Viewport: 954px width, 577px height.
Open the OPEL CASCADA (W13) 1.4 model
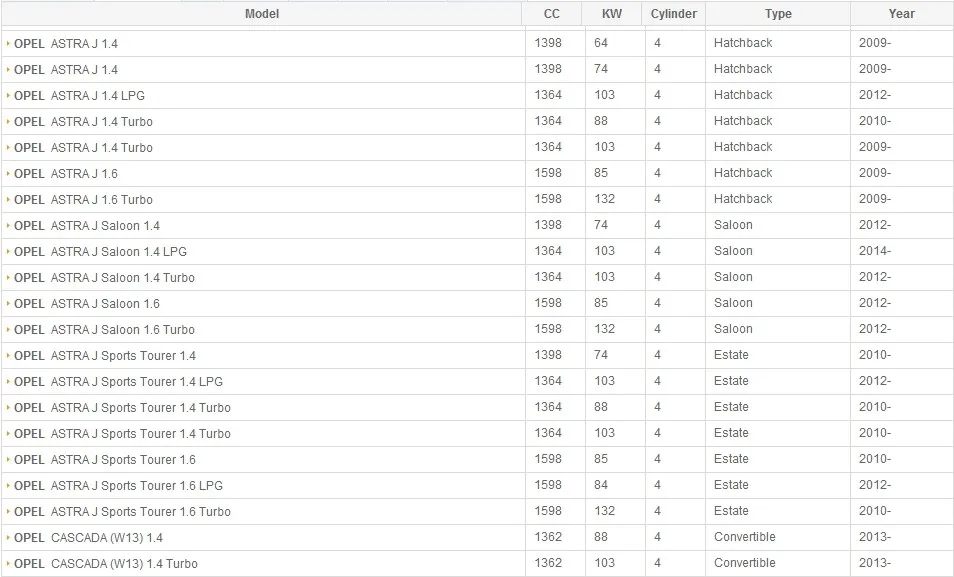[88, 538]
